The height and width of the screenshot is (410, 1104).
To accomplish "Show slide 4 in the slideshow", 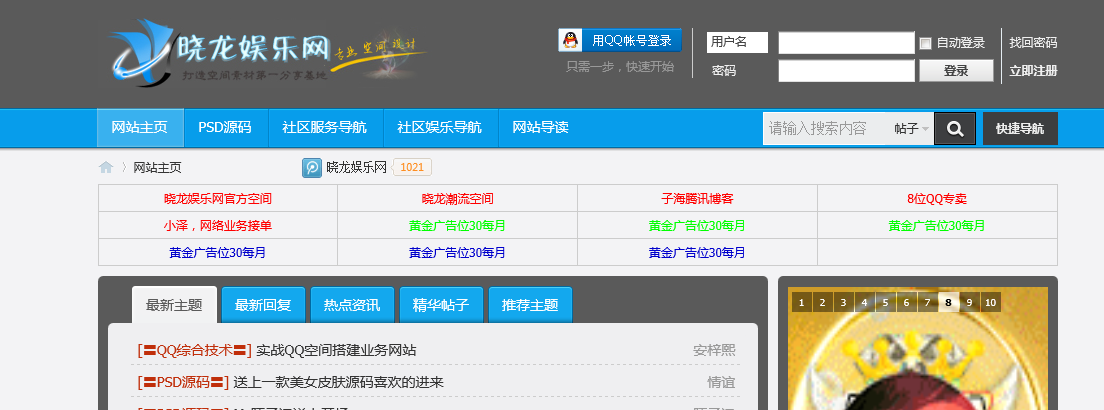I will [x=865, y=302].
